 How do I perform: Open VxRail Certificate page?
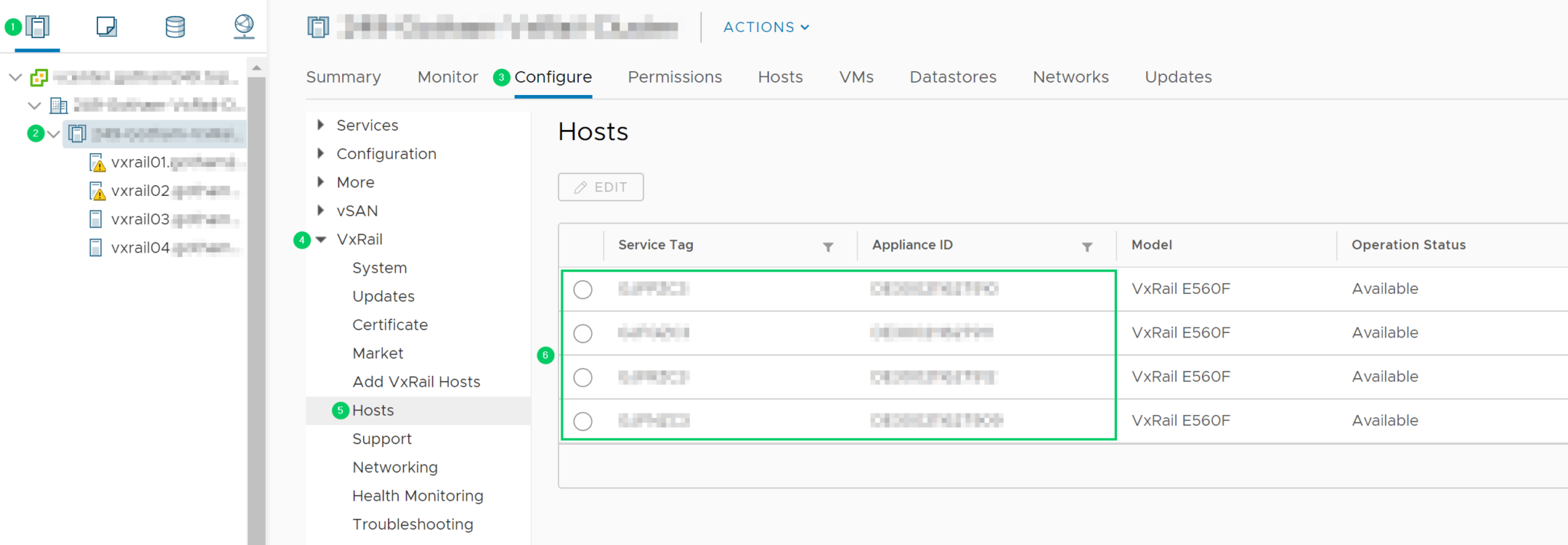[x=390, y=325]
